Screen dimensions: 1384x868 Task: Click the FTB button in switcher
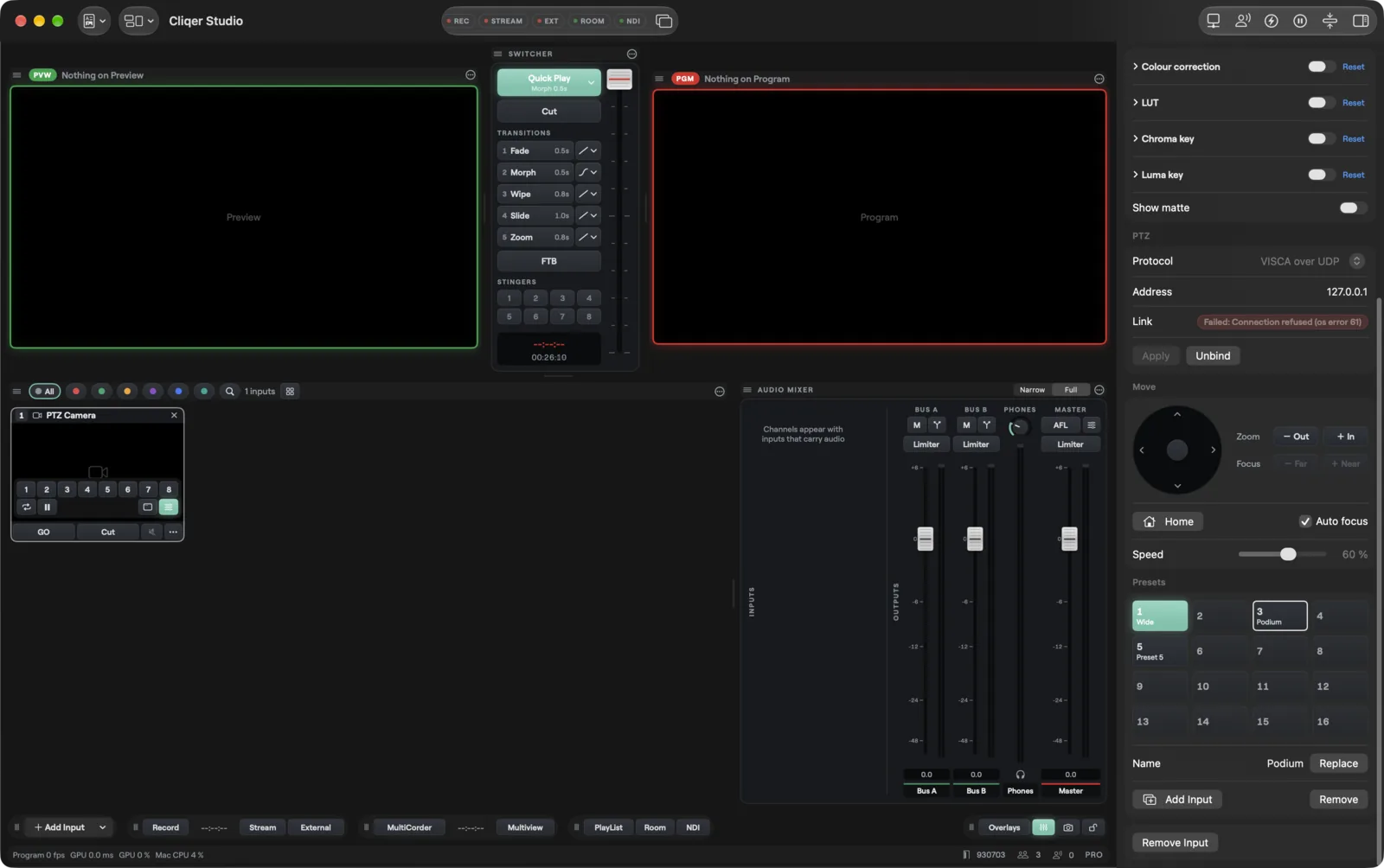tap(549, 261)
